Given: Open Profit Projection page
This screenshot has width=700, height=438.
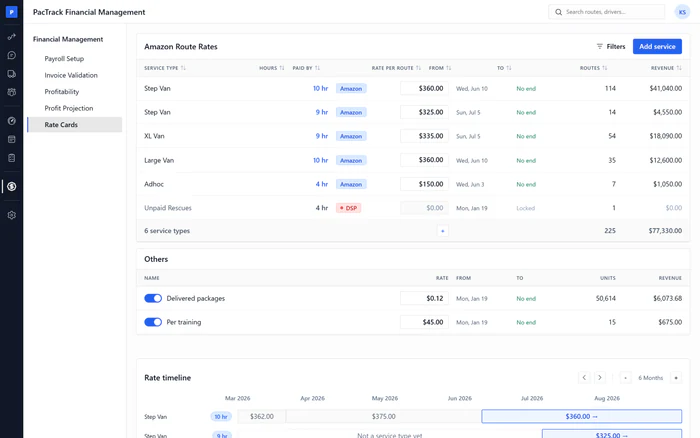Looking at the screenshot, I should click(69, 108).
